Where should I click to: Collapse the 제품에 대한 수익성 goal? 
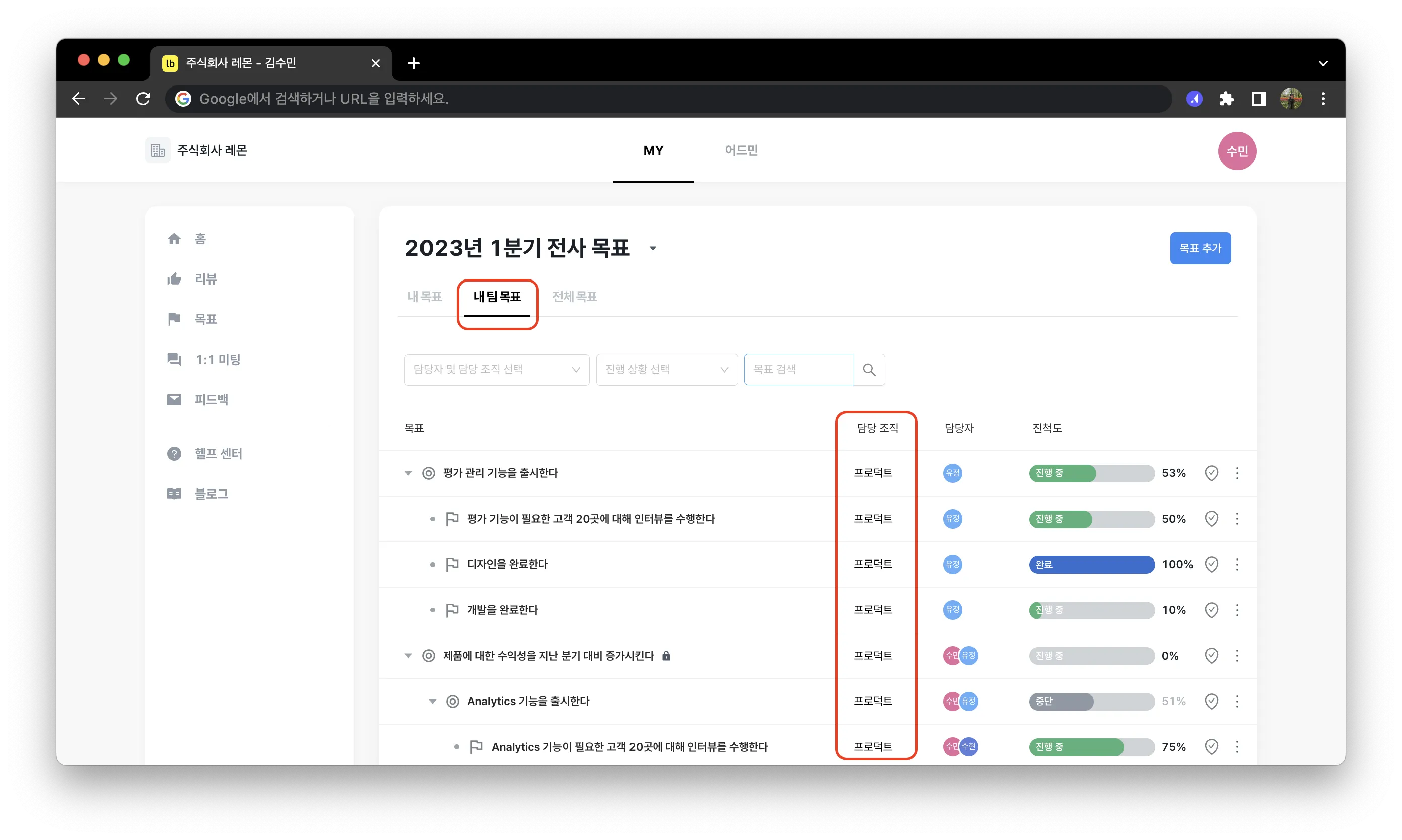[x=408, y=656]
